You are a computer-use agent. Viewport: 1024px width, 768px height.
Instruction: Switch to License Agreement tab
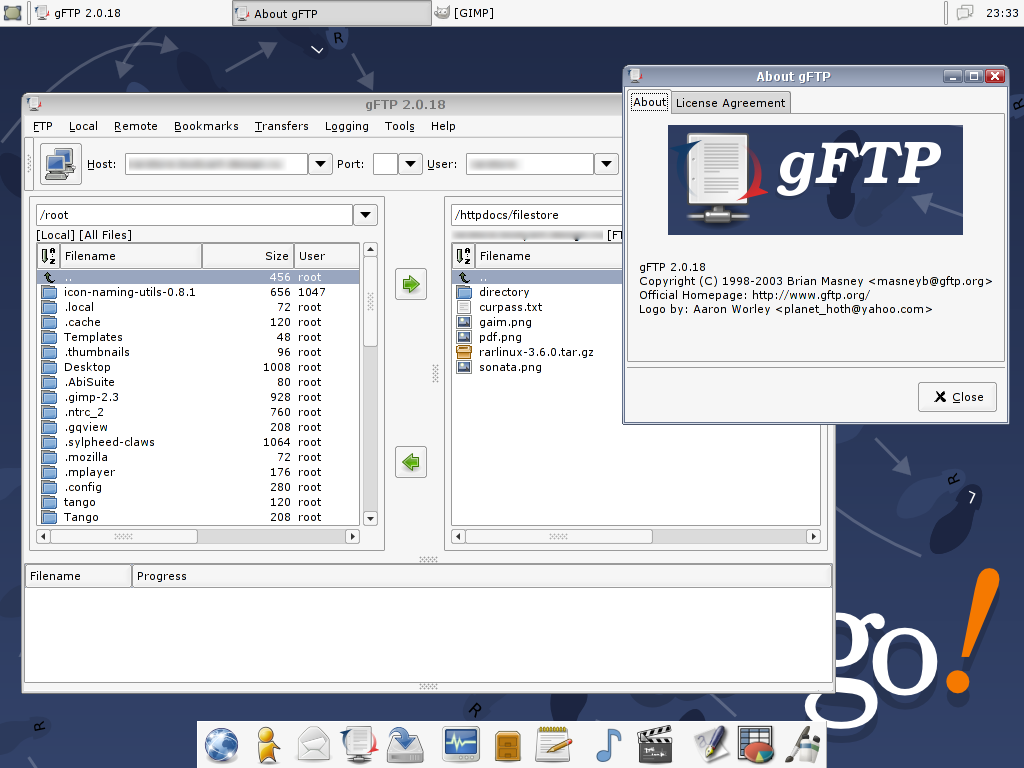[730, 103]
